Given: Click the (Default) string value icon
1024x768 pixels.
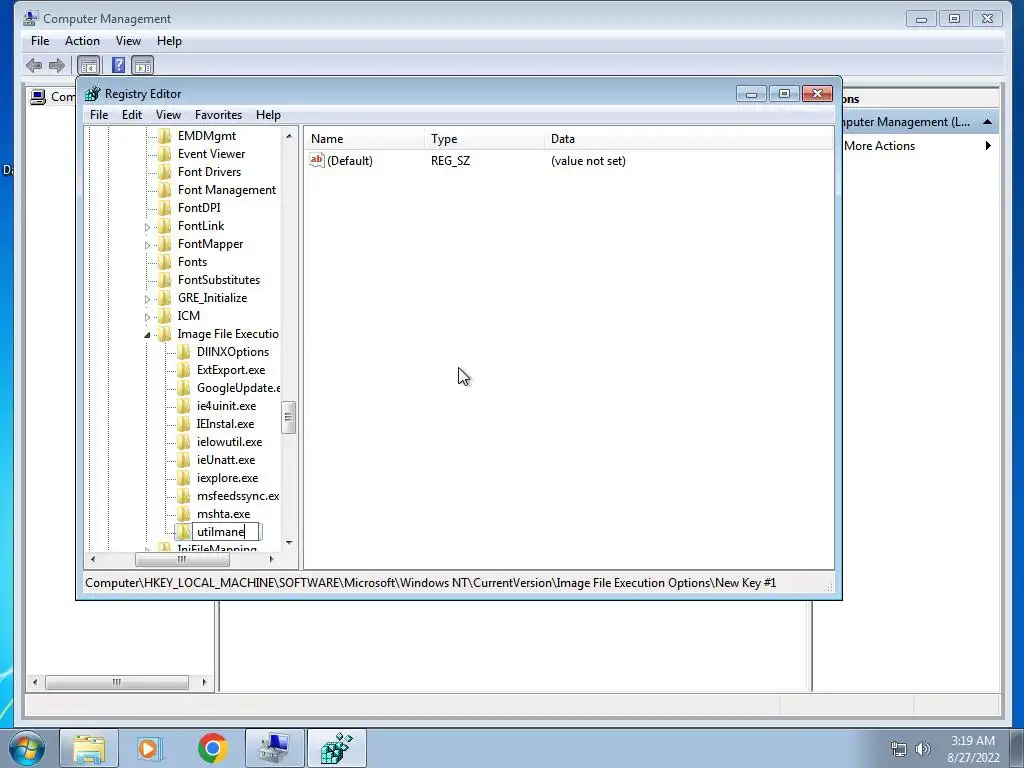Looking at the screenshot, I should tap(317, 160).
